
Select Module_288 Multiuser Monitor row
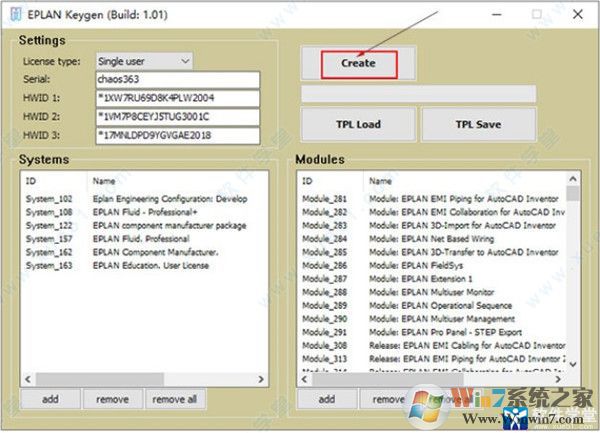point(432,292)
